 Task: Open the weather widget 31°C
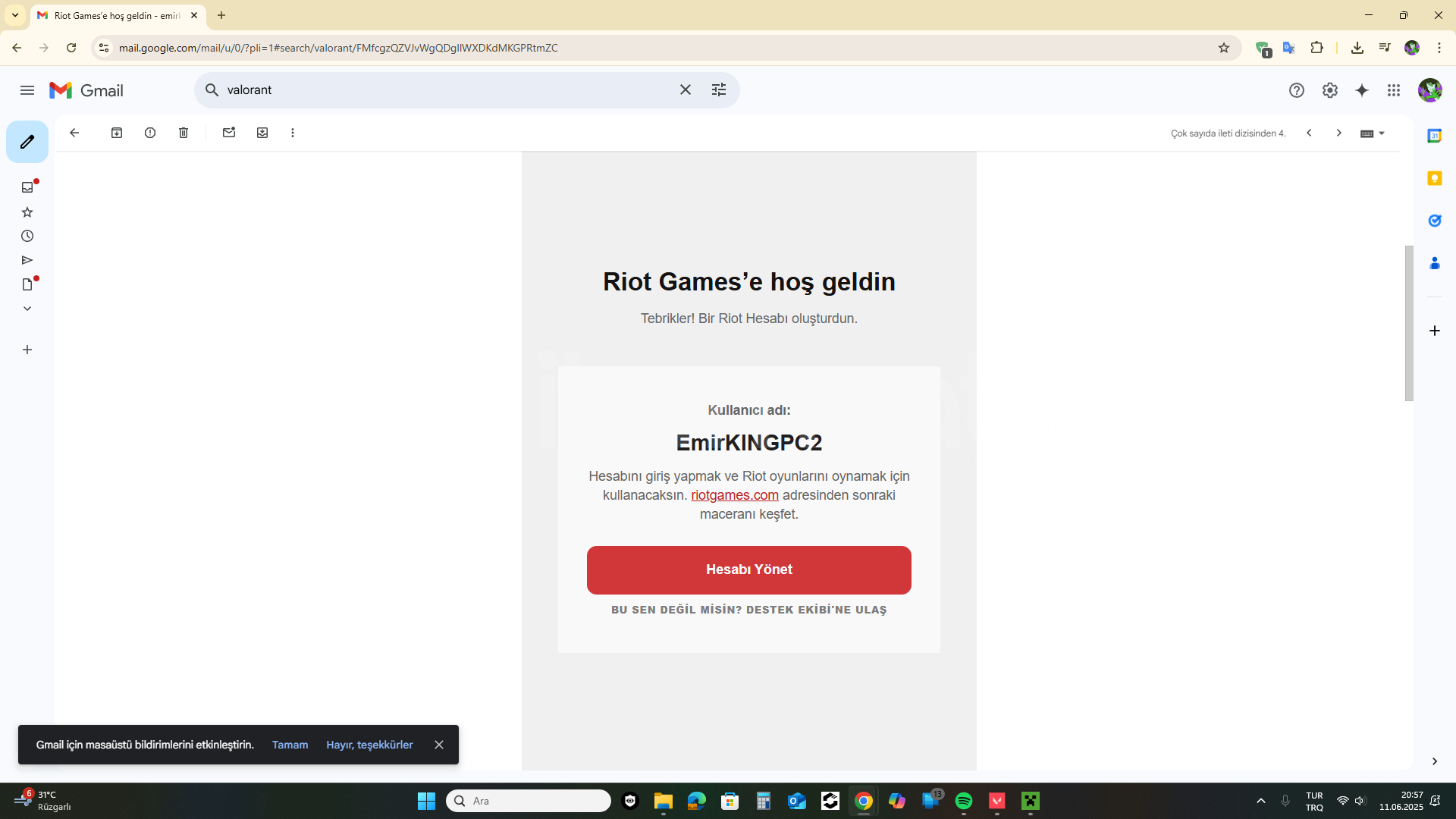pos(42,801)
